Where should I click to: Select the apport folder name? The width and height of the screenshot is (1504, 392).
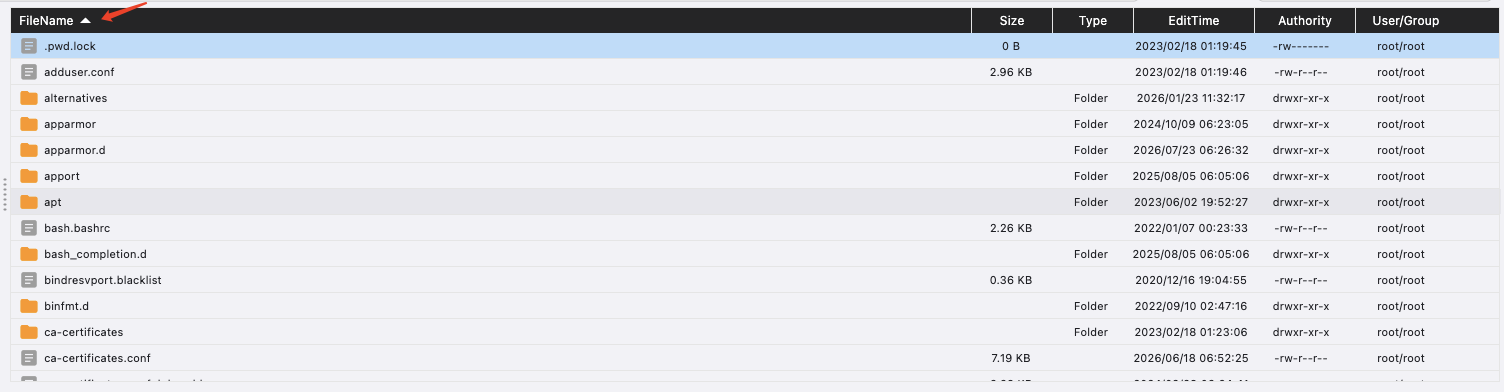[x=62, y=176]
